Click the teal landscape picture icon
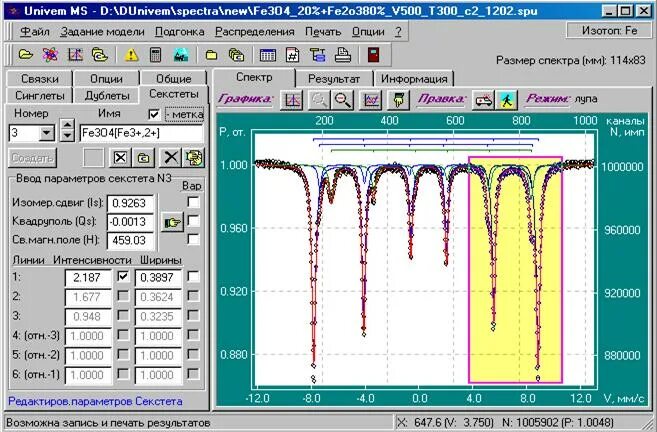 (x=181, y=54)
